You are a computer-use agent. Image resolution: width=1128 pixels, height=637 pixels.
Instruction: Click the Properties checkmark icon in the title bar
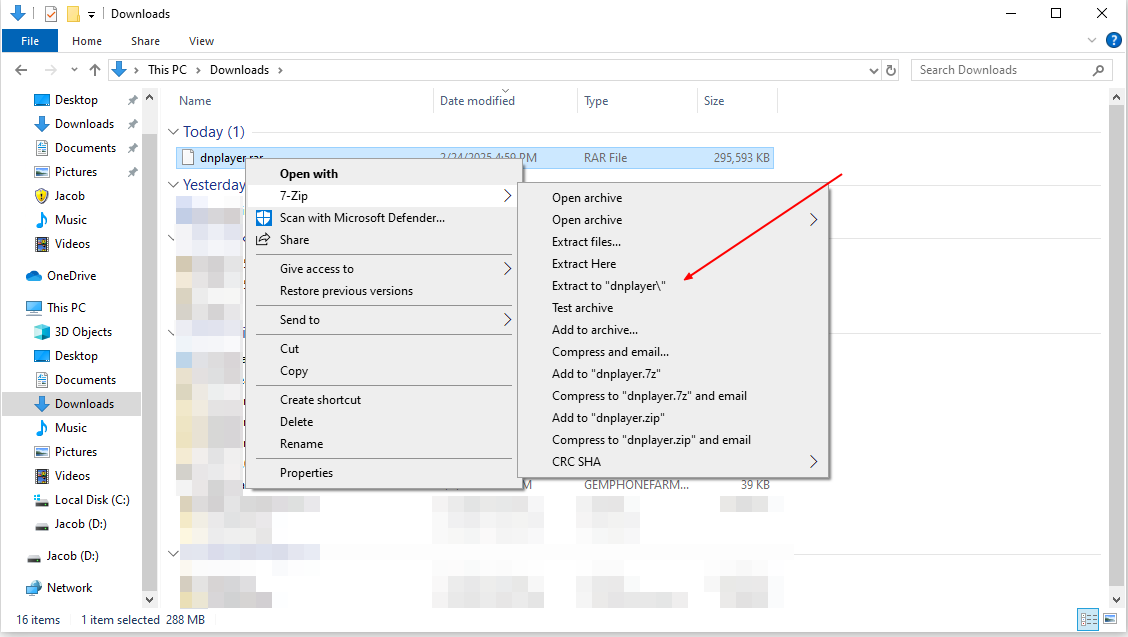coord(50,14)
